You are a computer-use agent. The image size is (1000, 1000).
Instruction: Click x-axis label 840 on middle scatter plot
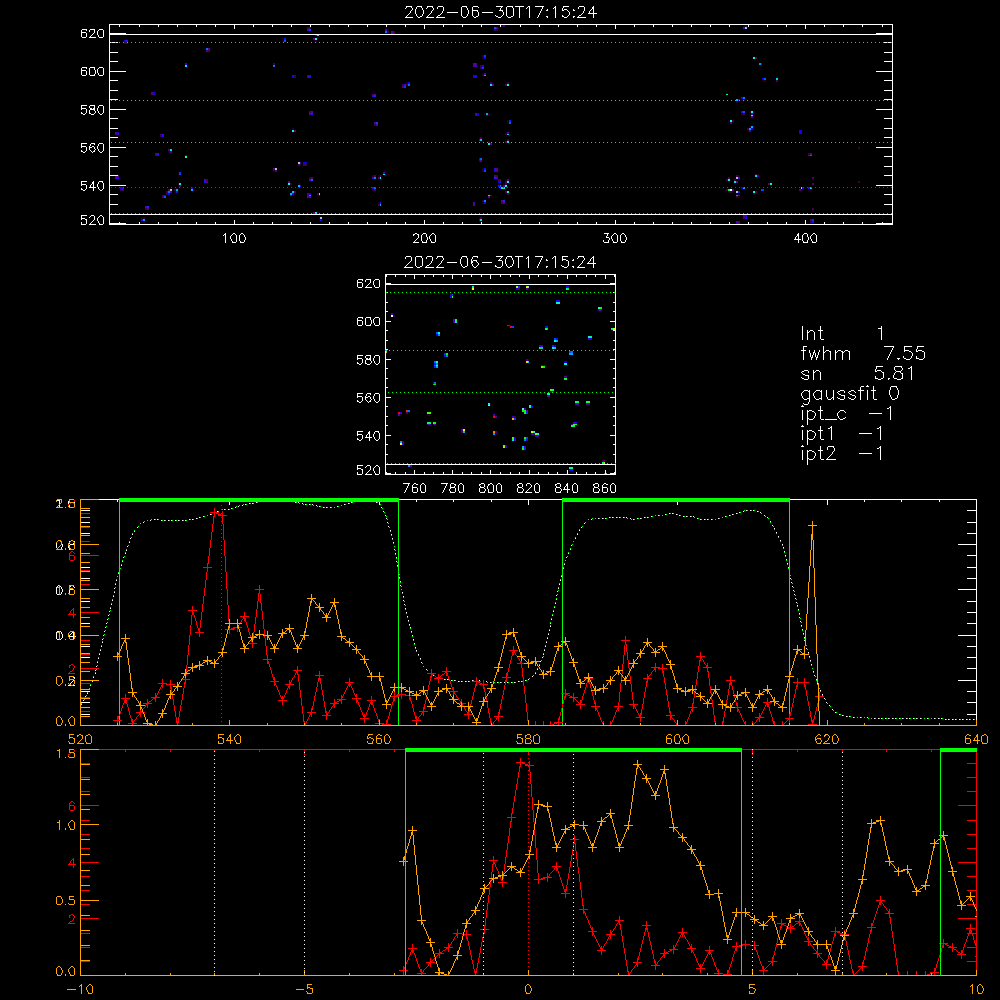566,489
